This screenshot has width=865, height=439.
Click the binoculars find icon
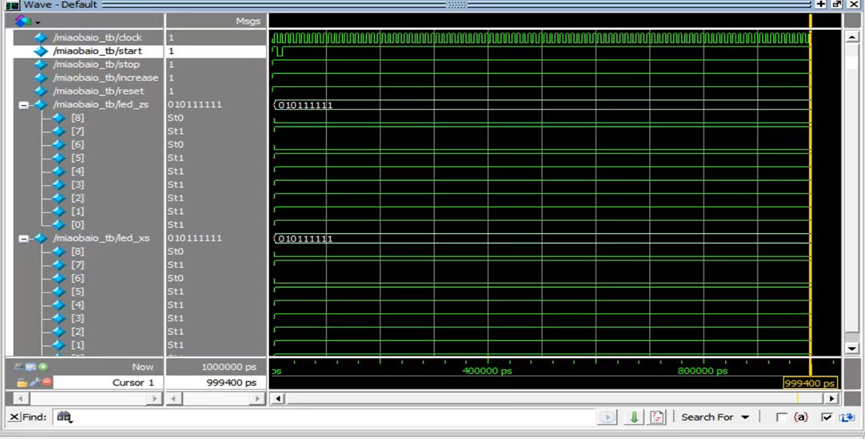(64, 417)
